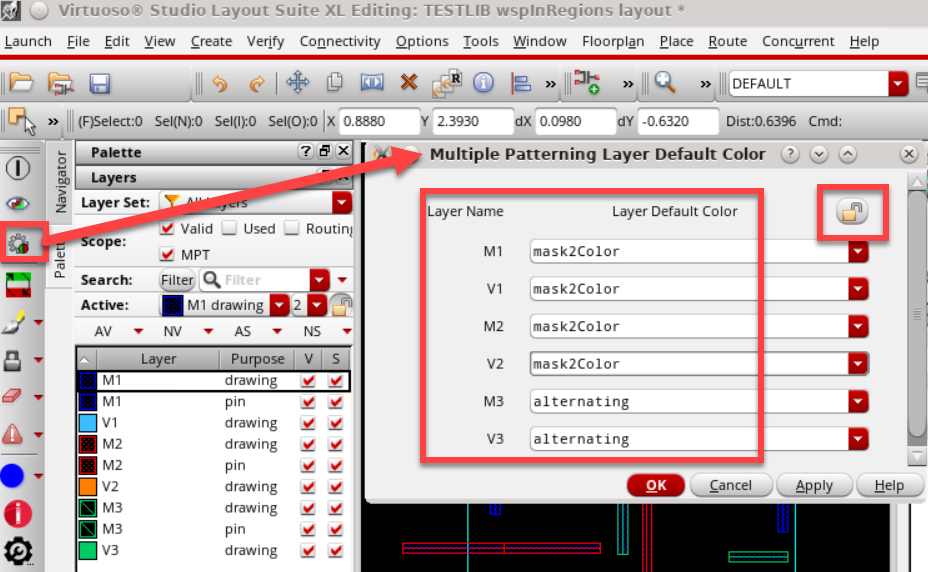Image resolution: width=928 pixels, height=572 pixels.
Task: Click the create instance icon with plus
Action: click(587, 82)
